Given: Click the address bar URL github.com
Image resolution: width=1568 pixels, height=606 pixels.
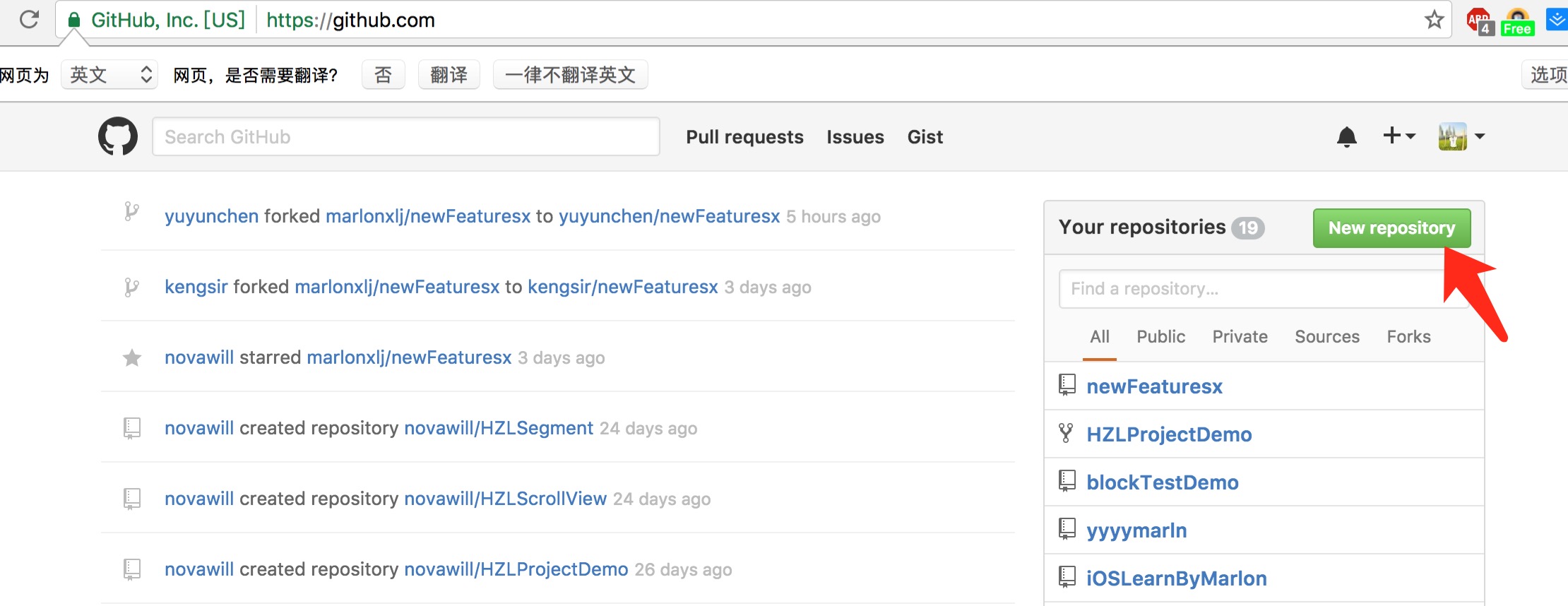Looking at the screenshot, I should (x=350, y=20).
